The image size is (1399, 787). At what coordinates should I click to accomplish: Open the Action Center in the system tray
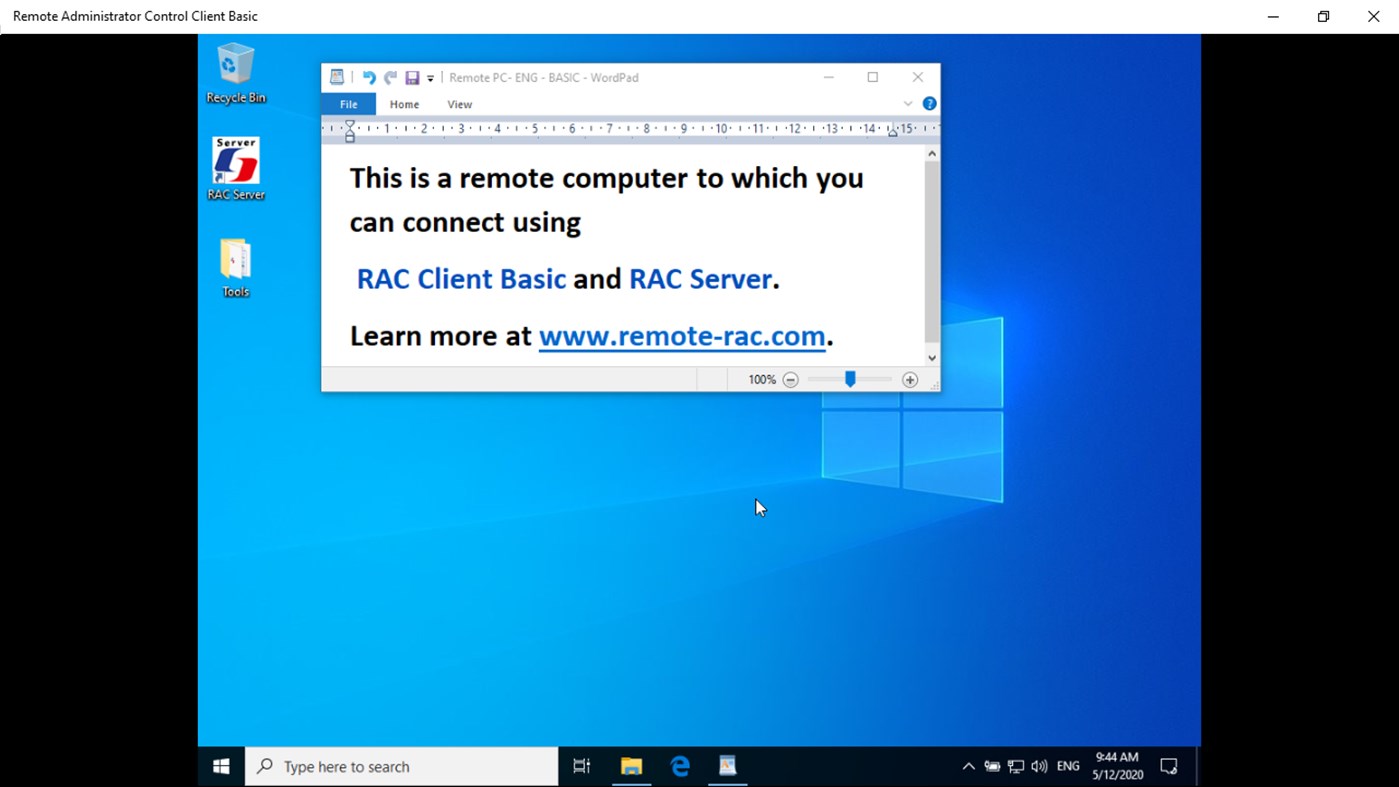(1168, 766)
